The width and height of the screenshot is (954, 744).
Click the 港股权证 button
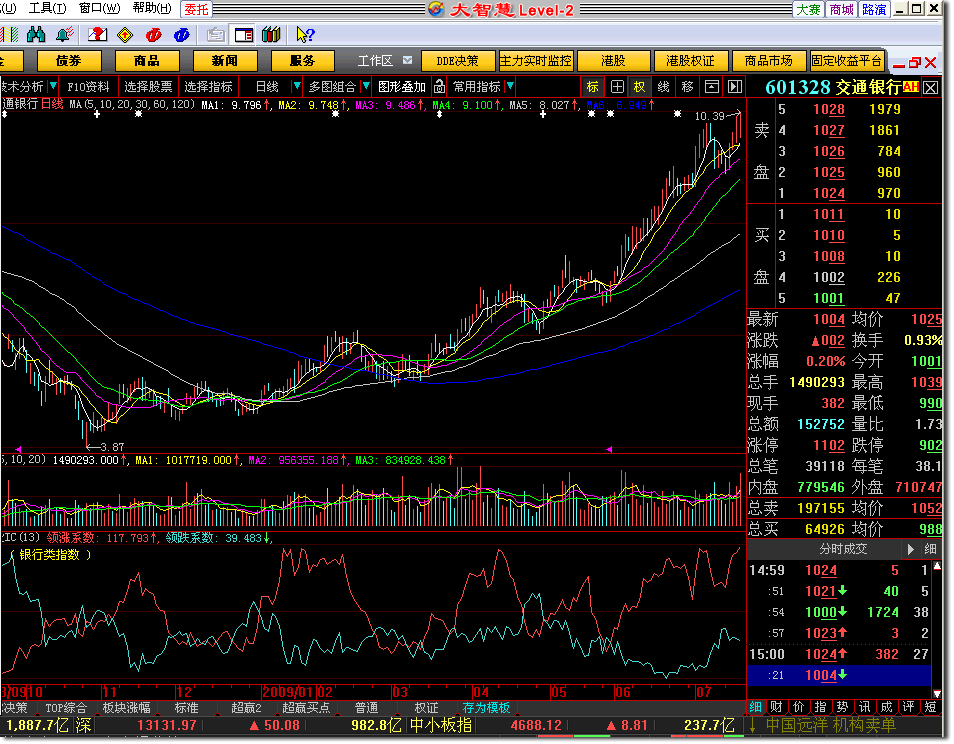[691, 61]
